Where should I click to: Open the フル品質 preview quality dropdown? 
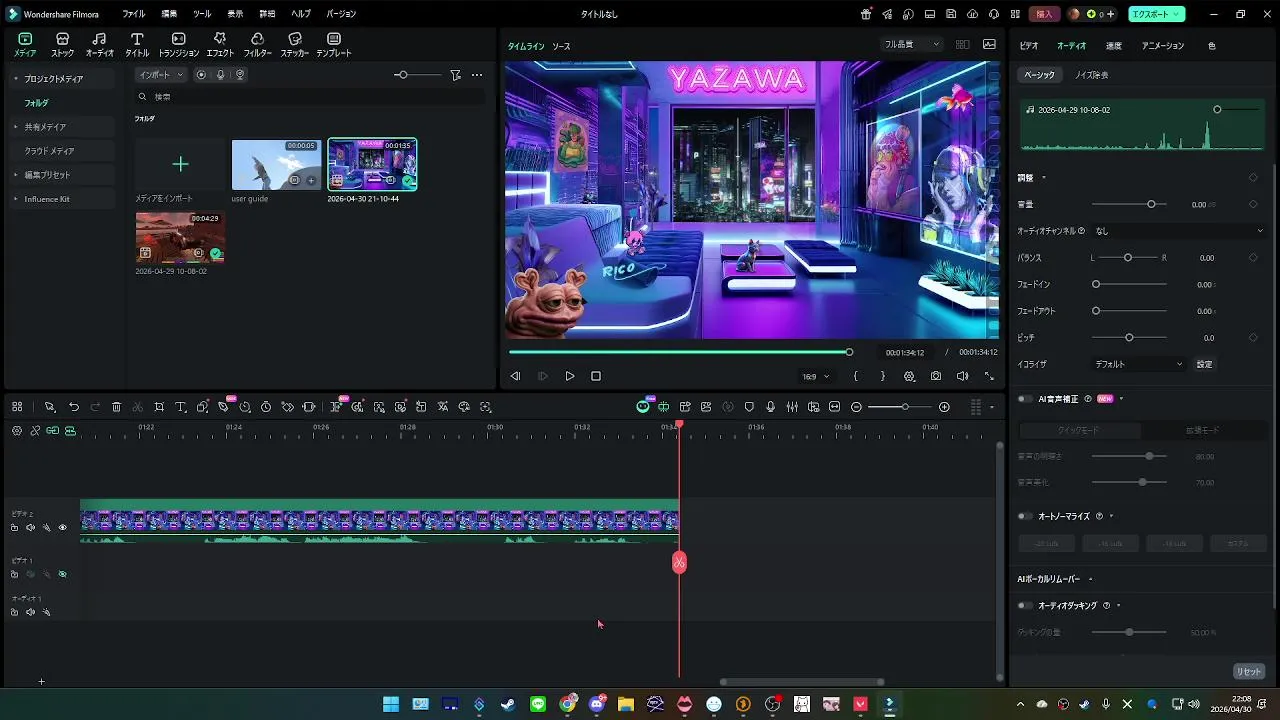tap(912, 44)
